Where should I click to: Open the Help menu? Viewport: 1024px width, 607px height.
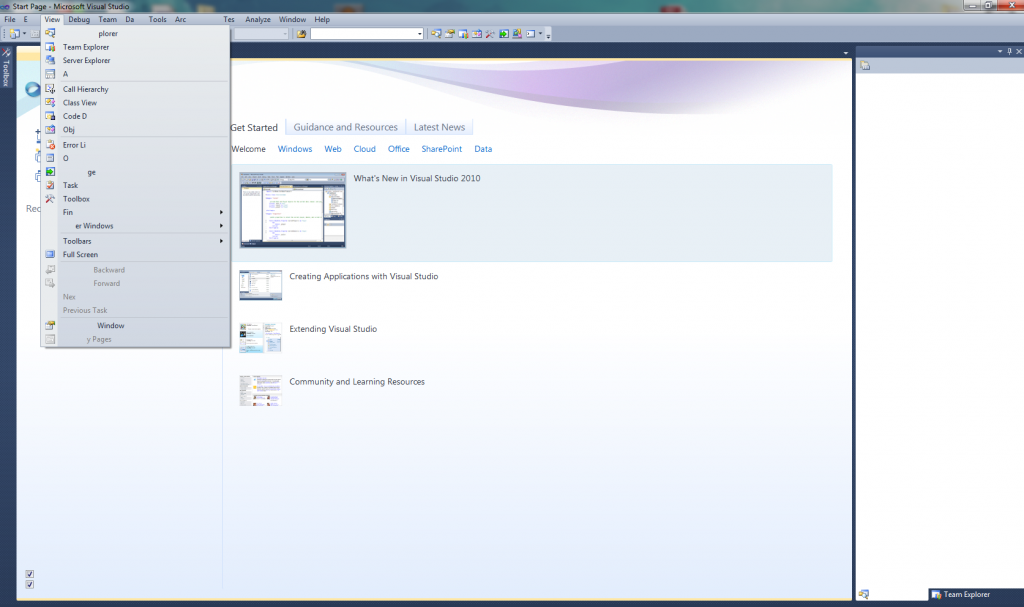(x=322, y=20)
